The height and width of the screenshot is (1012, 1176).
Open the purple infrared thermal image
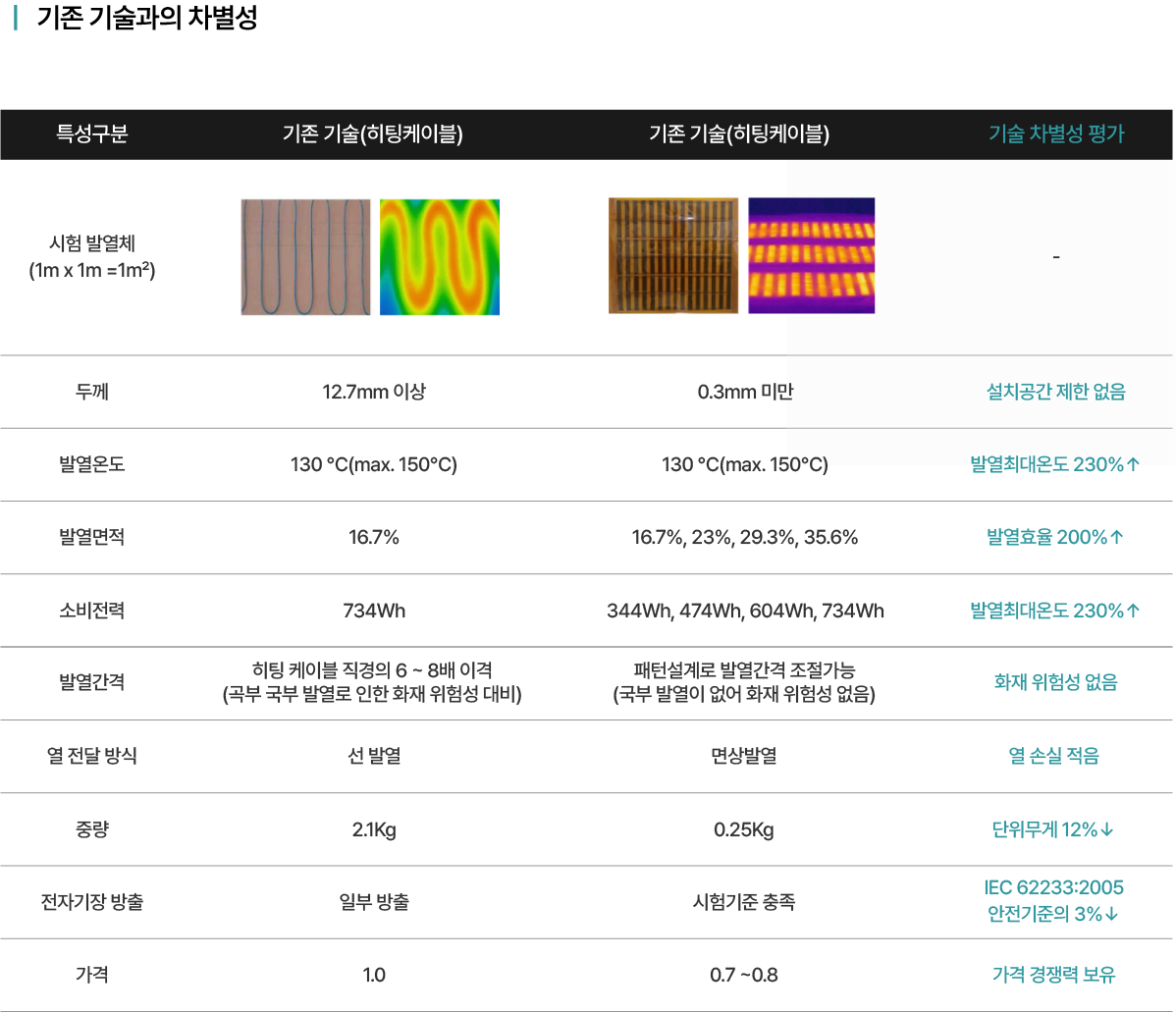coord(812,256)
